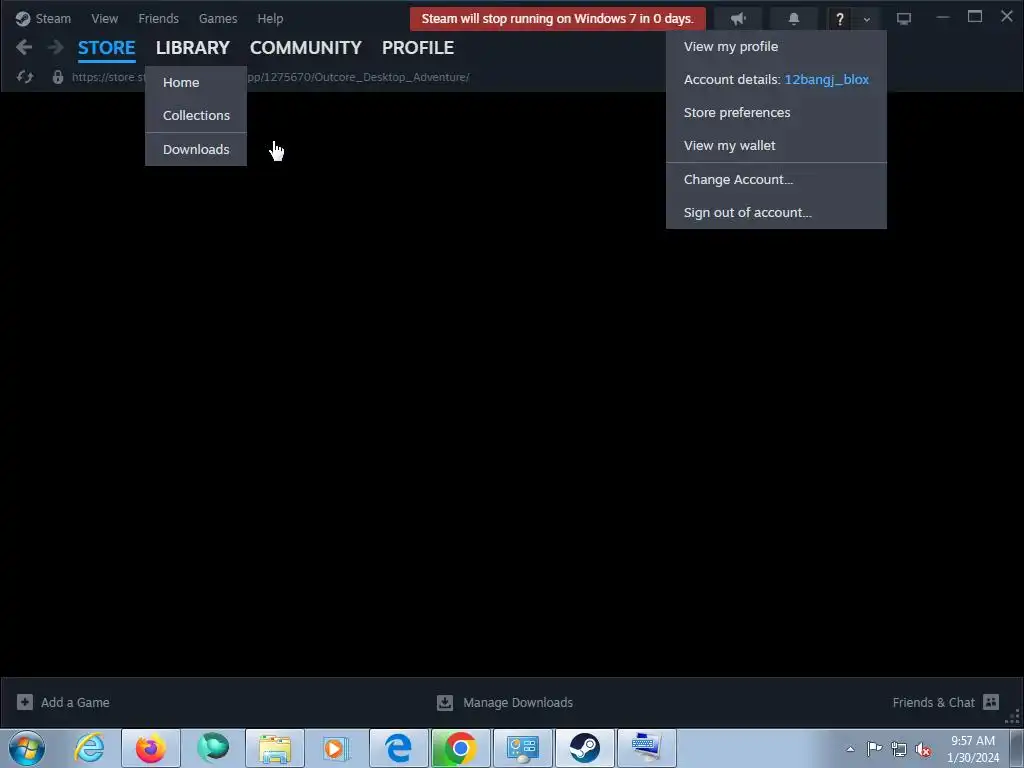The width and height of the screenshot is (1024, 768).
Task: Click the Steam logo icon in menu bar
Action: point(23,19)
